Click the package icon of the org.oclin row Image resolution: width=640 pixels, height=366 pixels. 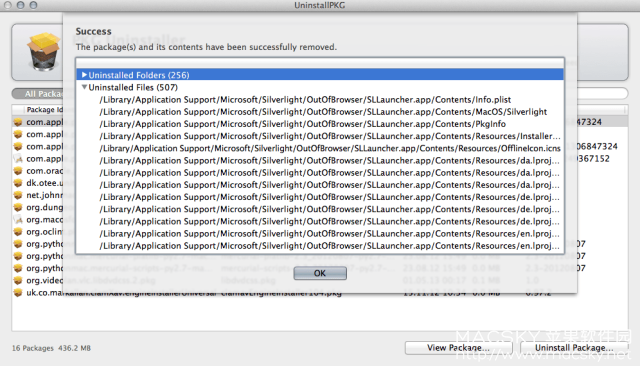18,232
